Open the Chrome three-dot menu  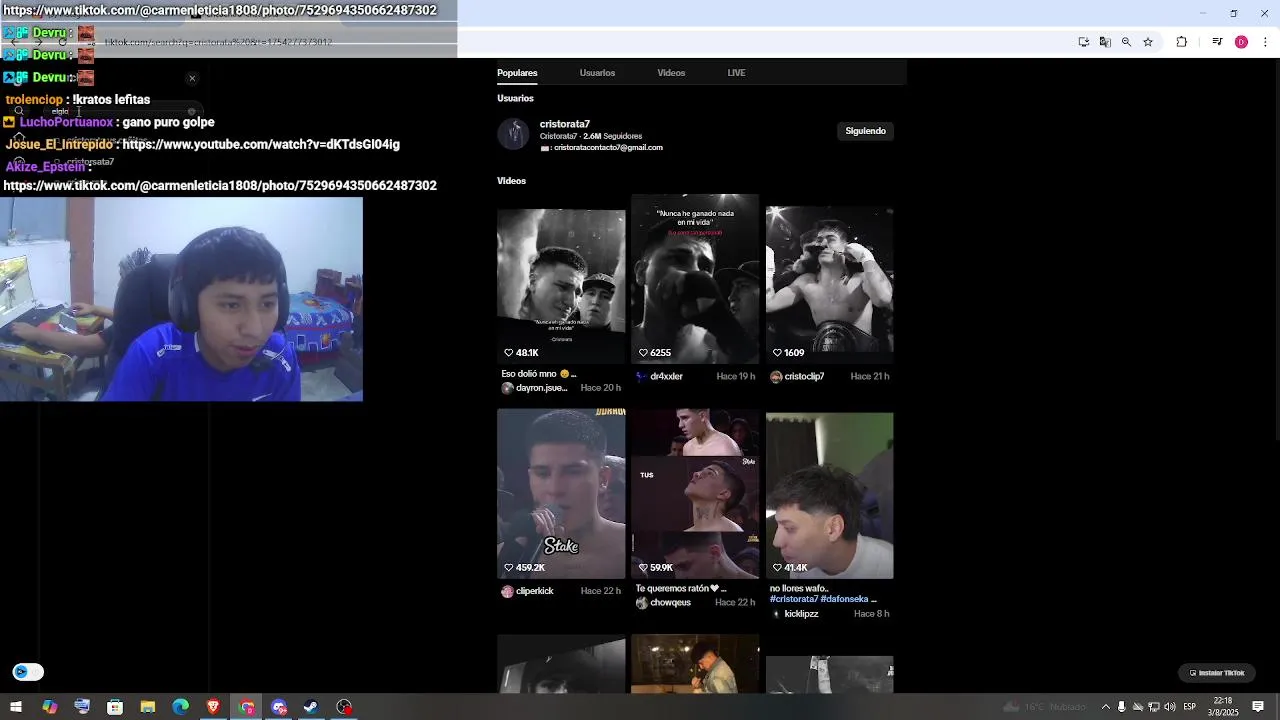[x=1266, y=42]
